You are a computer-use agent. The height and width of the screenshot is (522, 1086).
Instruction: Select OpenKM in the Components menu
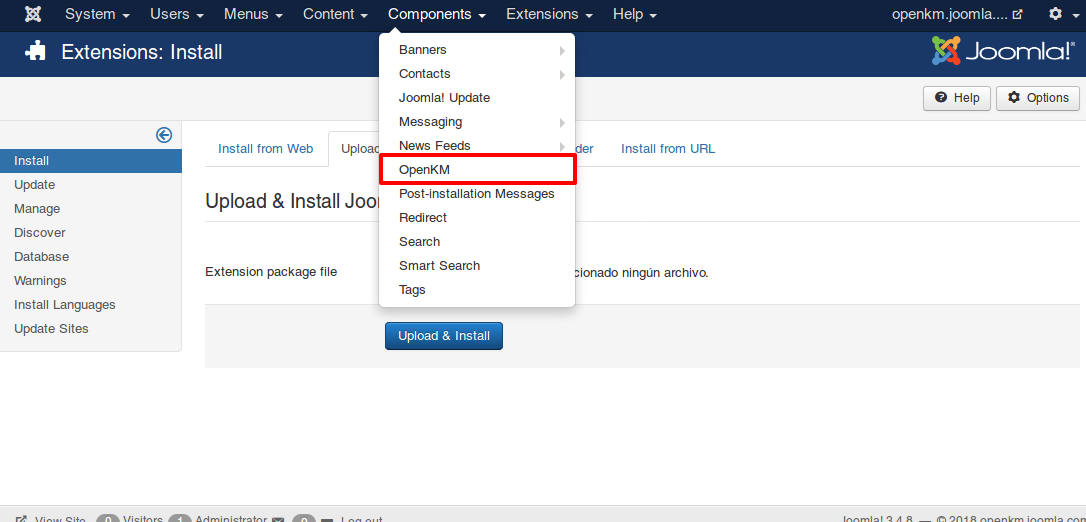[477, 170]
